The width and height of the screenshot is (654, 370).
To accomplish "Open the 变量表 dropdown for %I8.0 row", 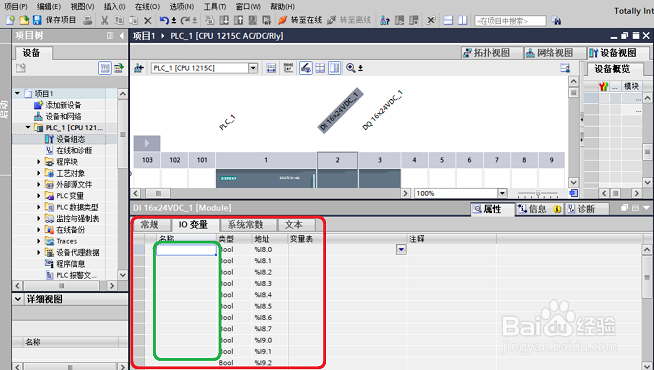I will [401, 249].
